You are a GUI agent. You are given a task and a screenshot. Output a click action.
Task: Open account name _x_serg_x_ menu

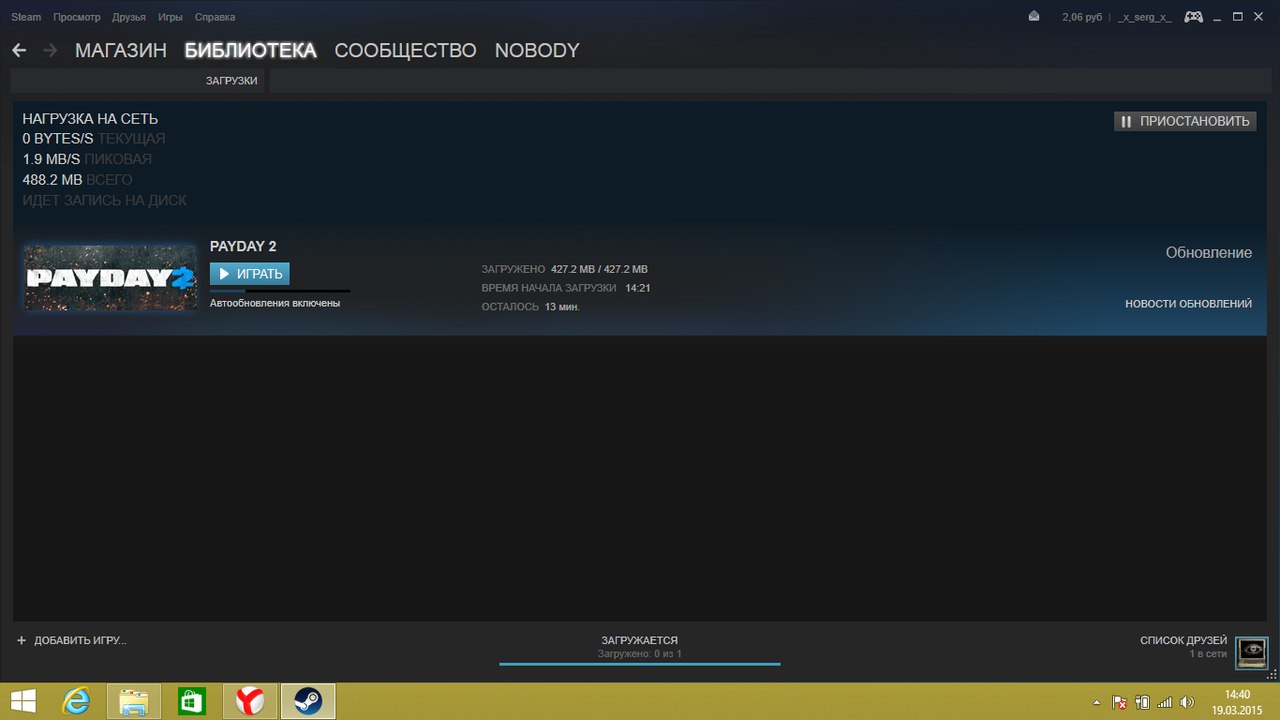coord(1145,17)
